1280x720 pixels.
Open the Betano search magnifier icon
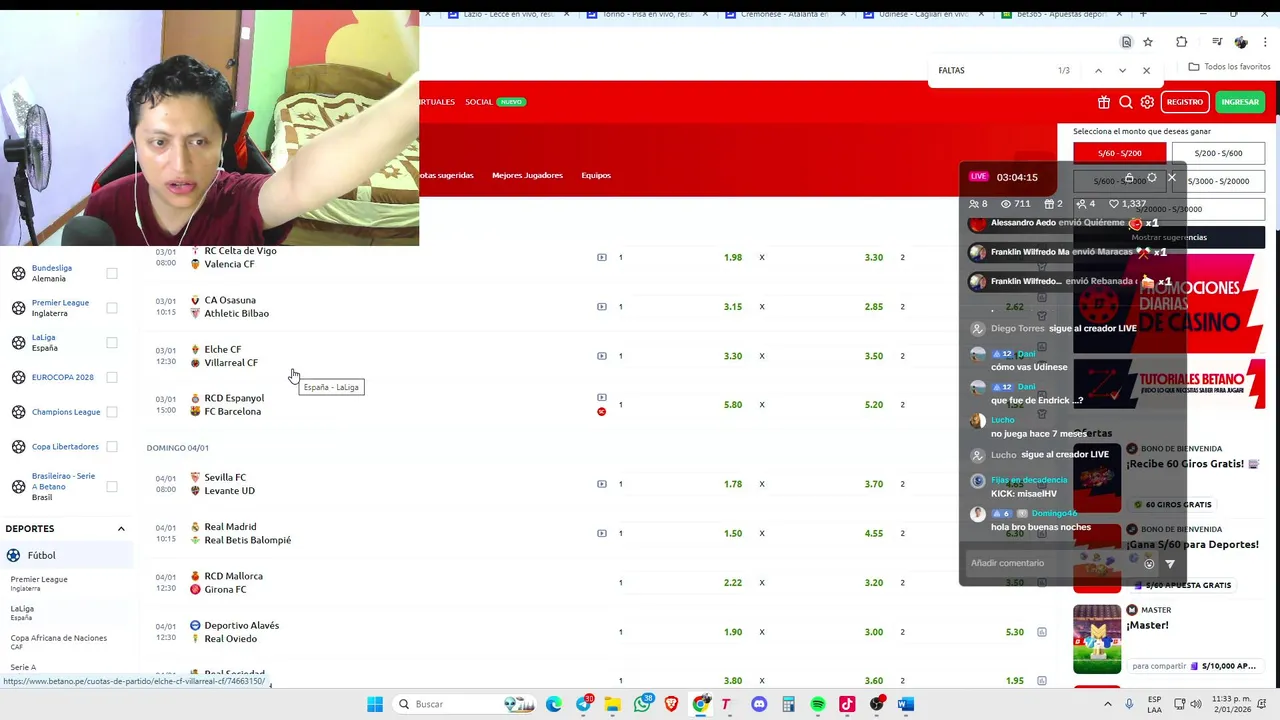pos(1126,102)
